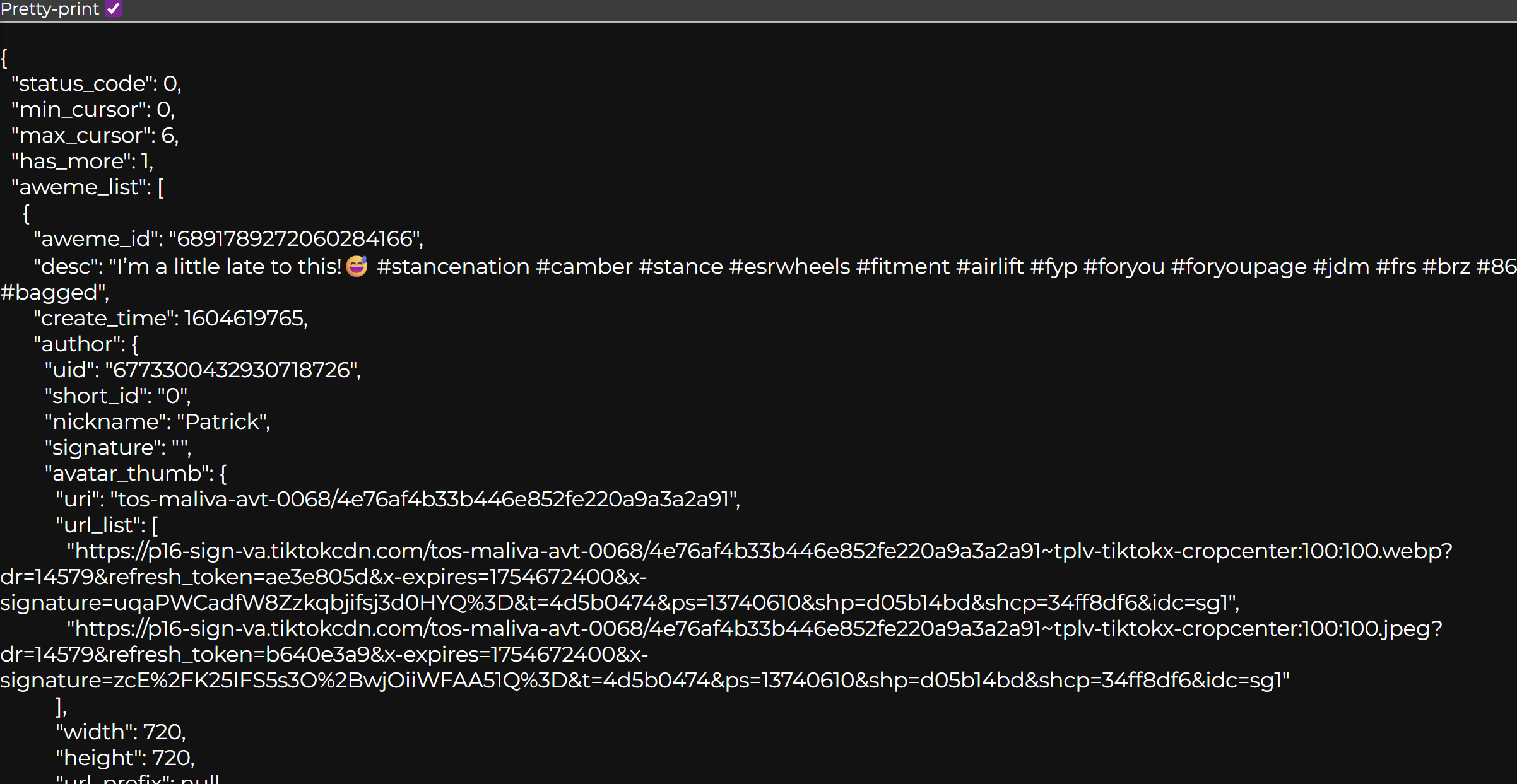
Task: Uncheck the Pretty-print checkbox
Action: [x=114, y=9]
